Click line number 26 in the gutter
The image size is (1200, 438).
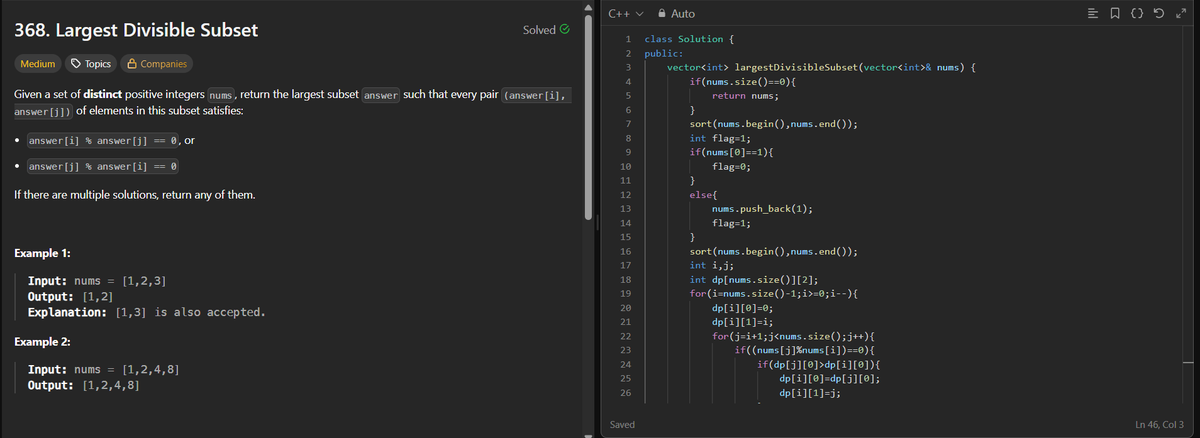pyautogui.click(x=625, y=394)
